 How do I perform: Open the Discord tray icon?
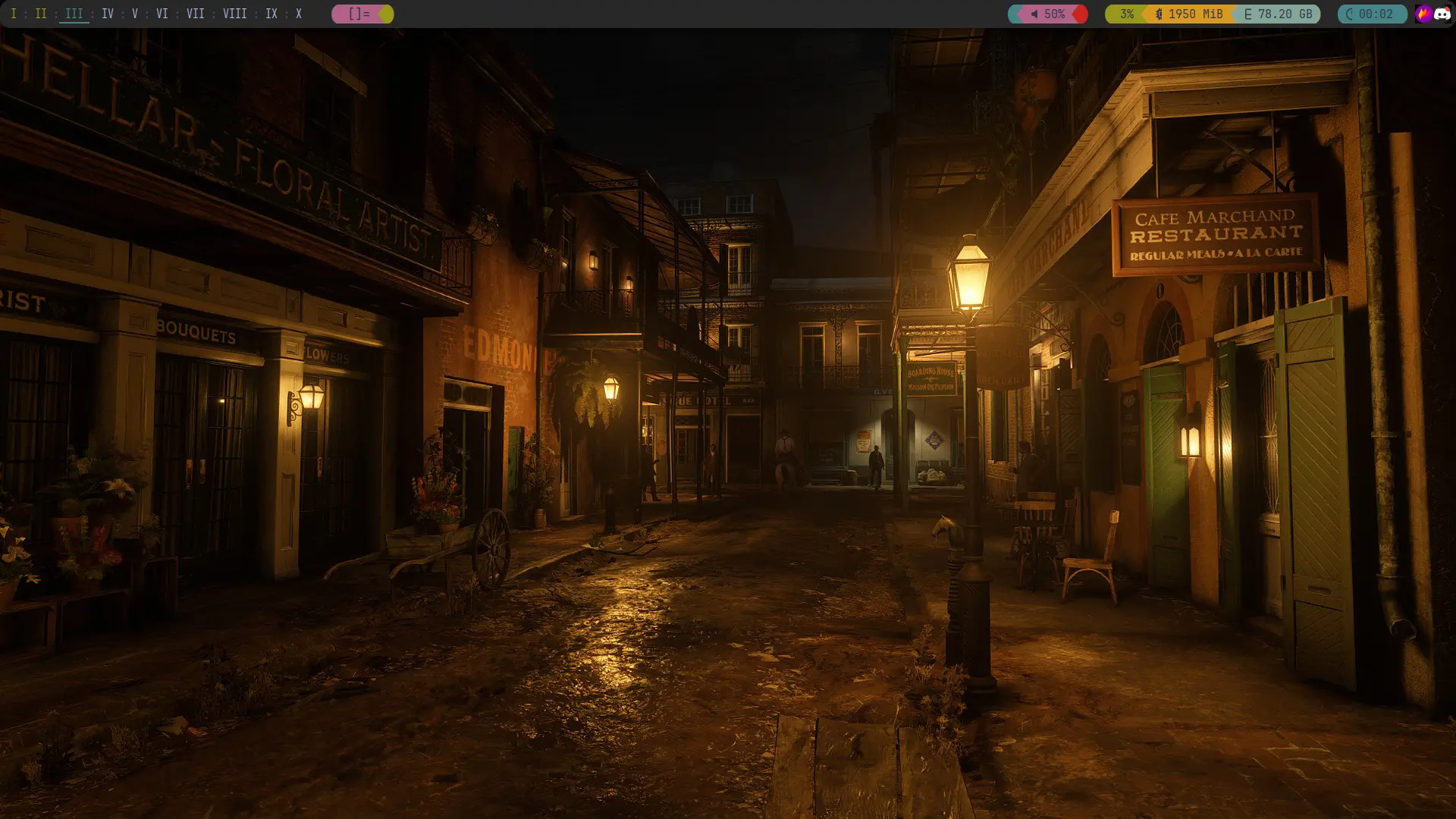(1442, 14)
